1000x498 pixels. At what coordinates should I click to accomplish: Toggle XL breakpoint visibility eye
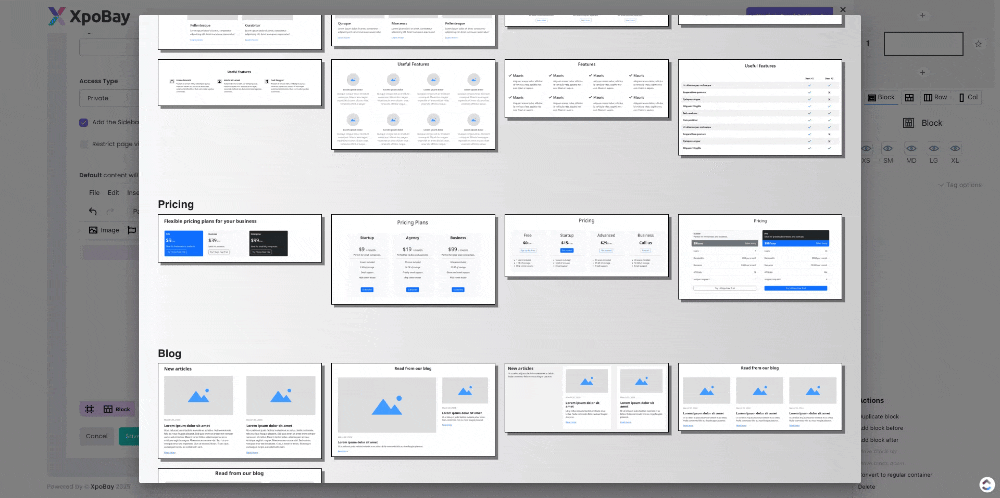coord(955,146)
